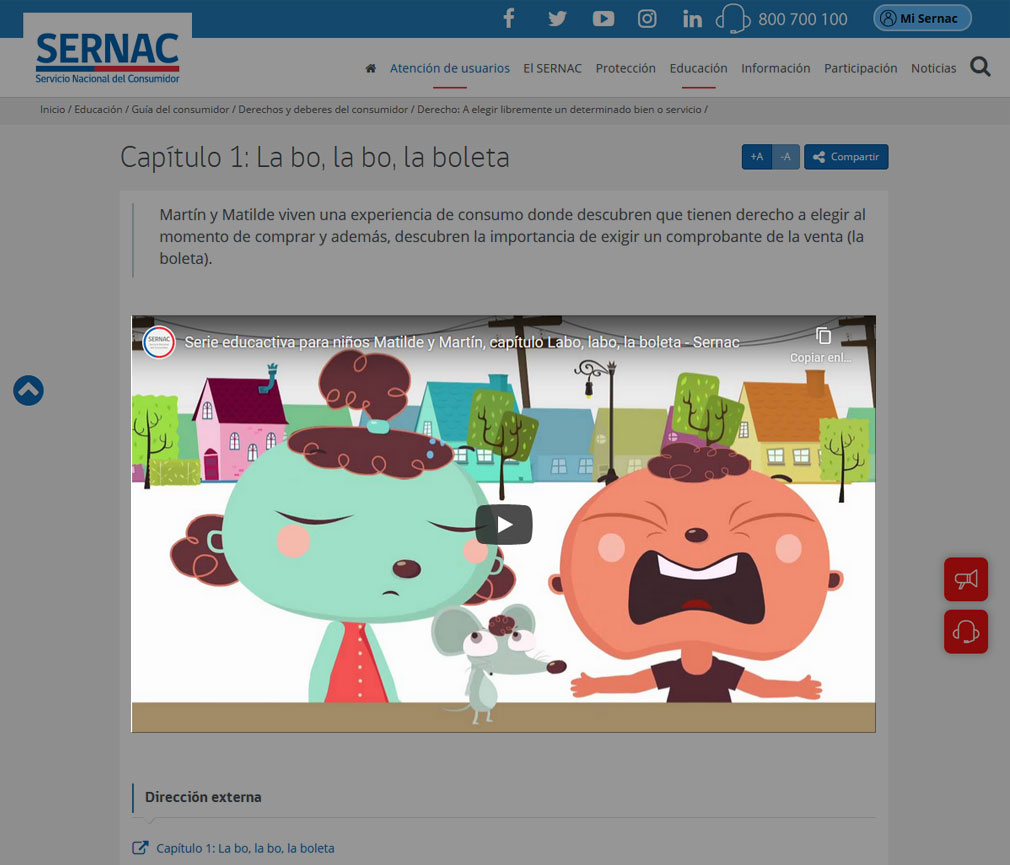Open El SERNAC menu
Image resolution: width=1010 pixels, height=865 pixels.
(552, 68)
